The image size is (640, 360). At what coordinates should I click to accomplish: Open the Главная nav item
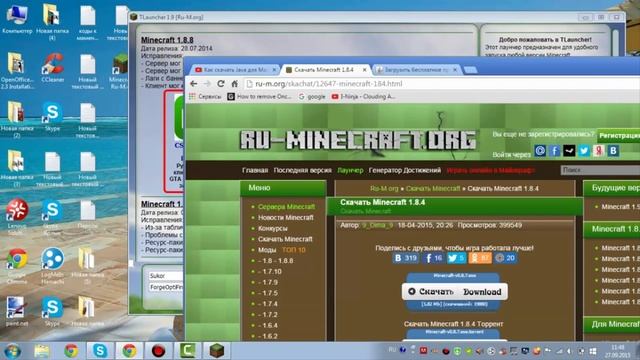pyautogui.click(x=255, y=170)
